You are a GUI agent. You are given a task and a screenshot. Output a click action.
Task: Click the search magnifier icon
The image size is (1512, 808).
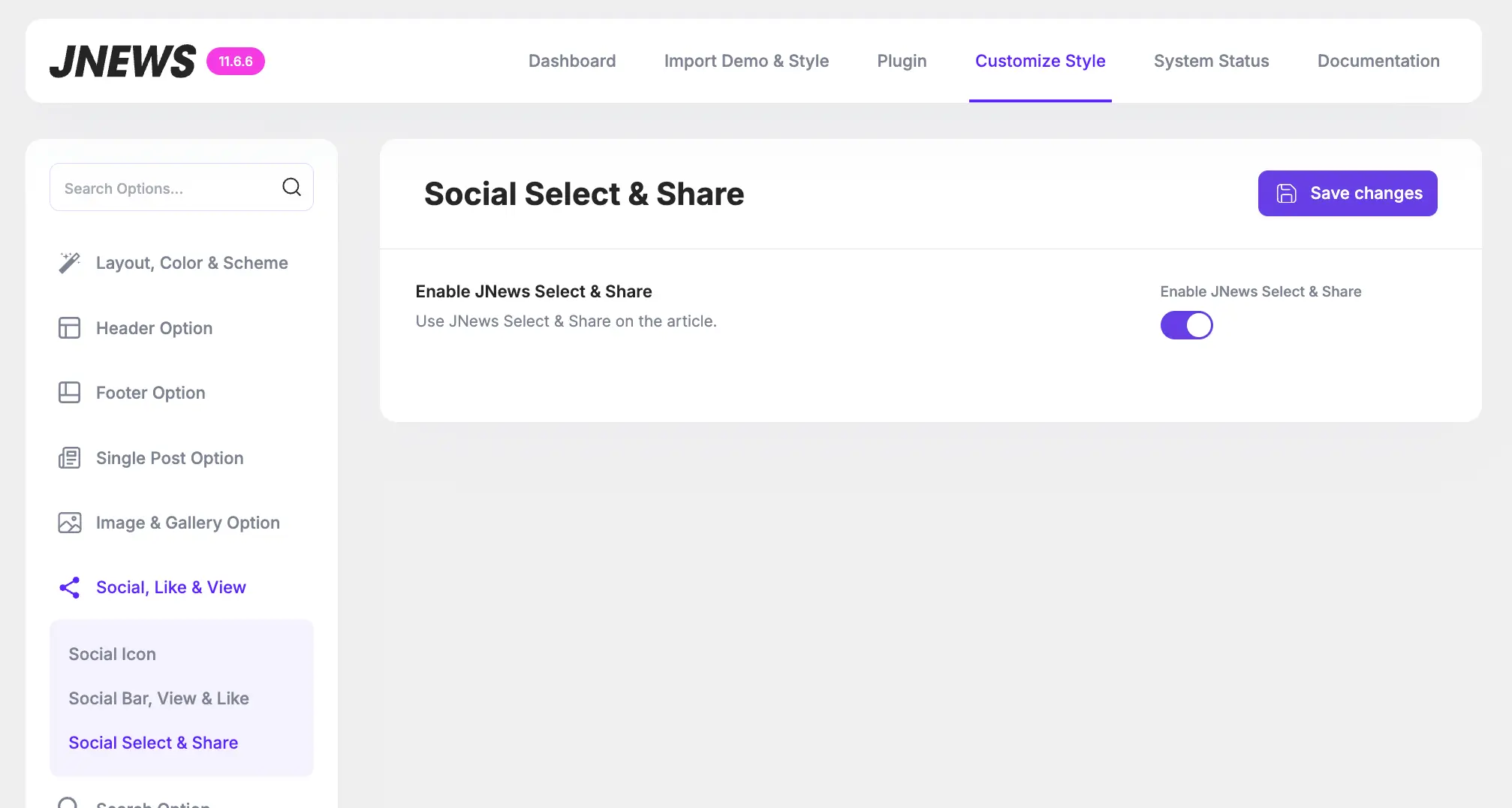click(x=291, y=187)
